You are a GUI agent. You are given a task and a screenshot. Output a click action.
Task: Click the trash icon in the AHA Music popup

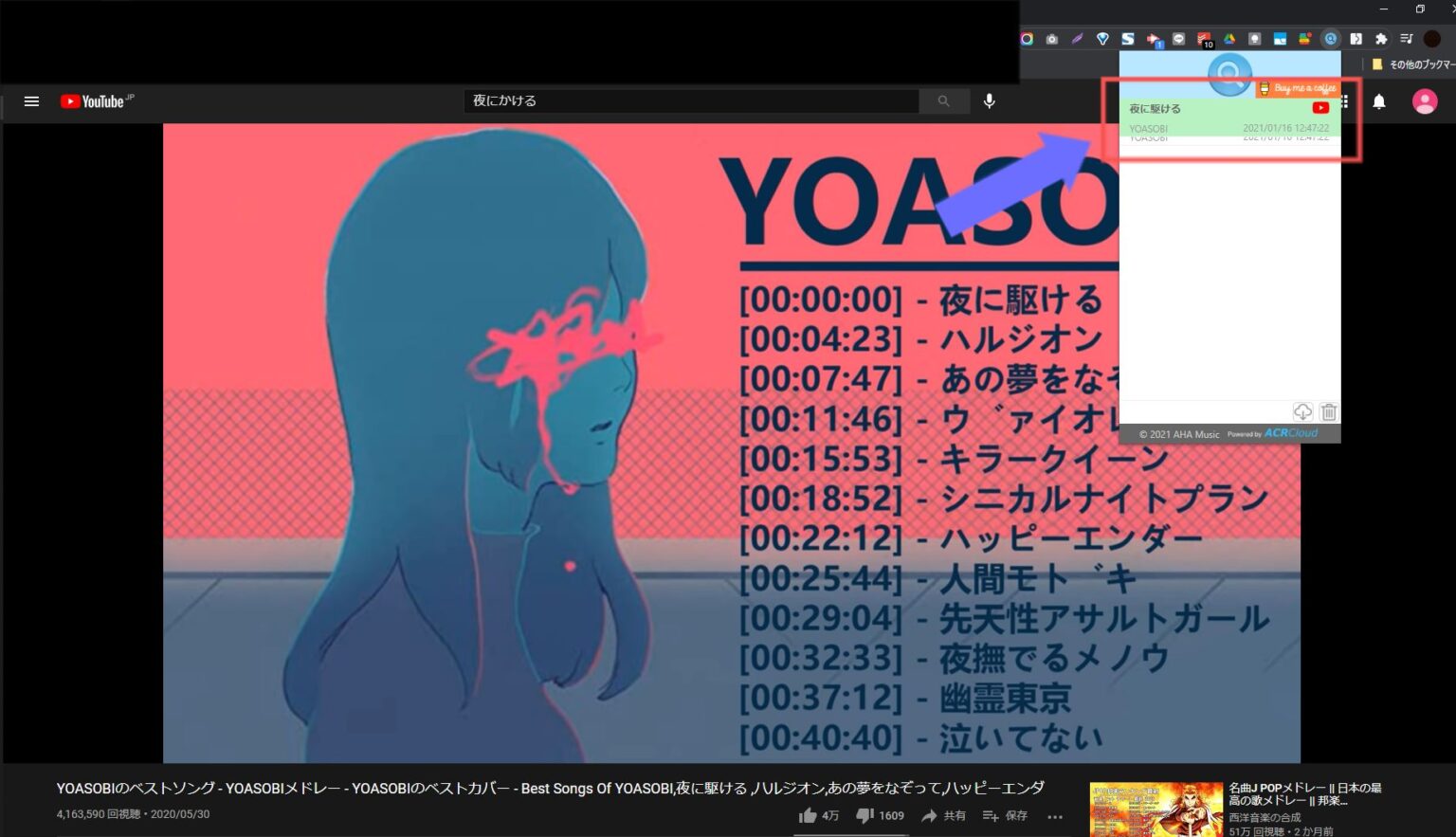[1328, 412]
